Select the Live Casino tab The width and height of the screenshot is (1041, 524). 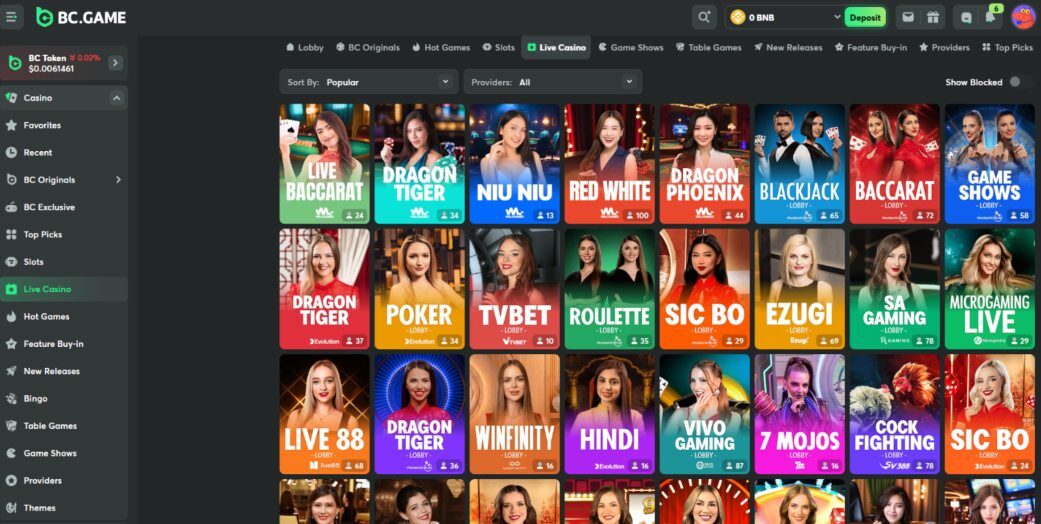pyautogui.click(x=556, y=47)
